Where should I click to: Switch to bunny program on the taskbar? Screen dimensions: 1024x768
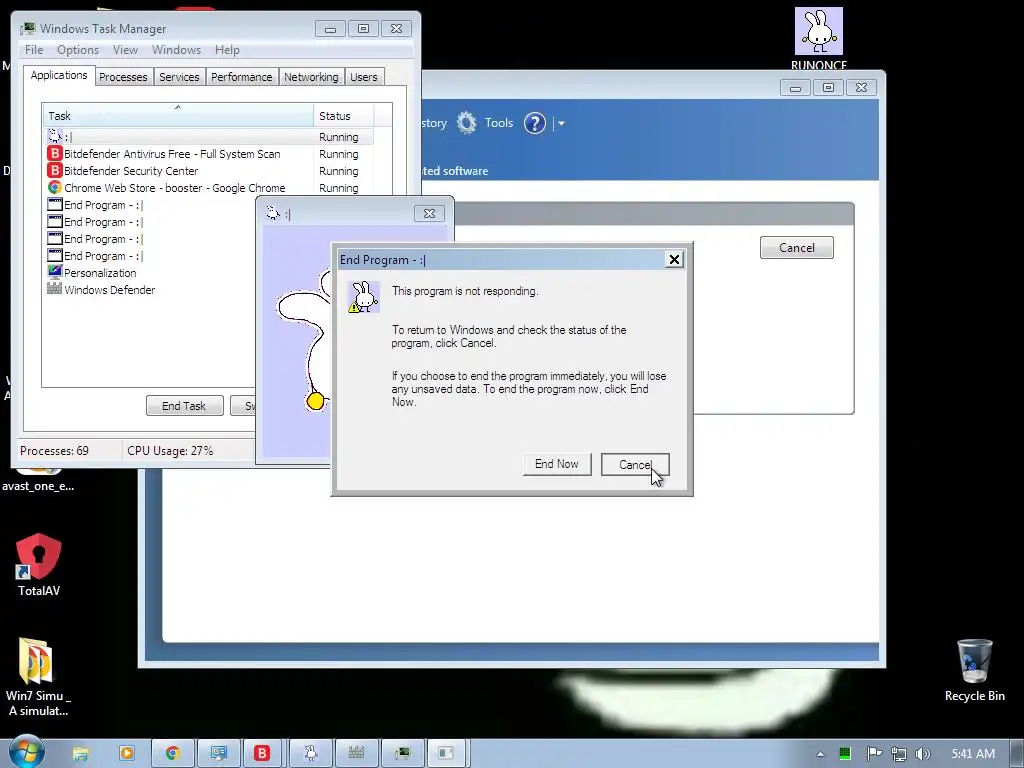coord(311,753)
